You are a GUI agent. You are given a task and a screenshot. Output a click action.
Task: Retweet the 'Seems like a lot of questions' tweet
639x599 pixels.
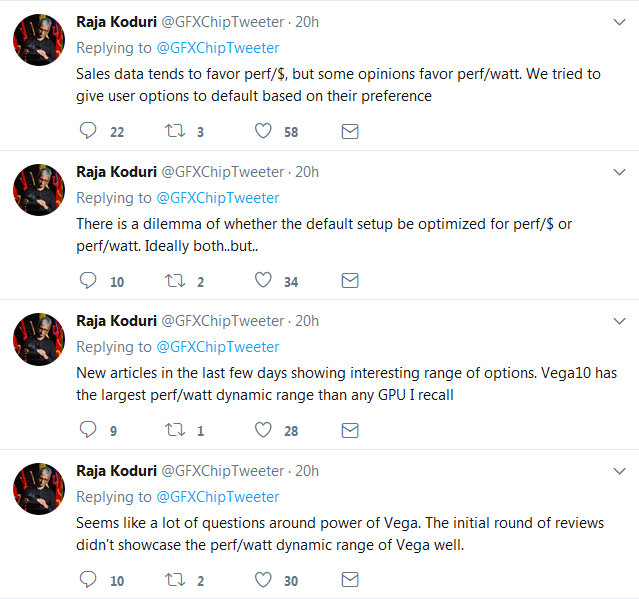[176, 580]
